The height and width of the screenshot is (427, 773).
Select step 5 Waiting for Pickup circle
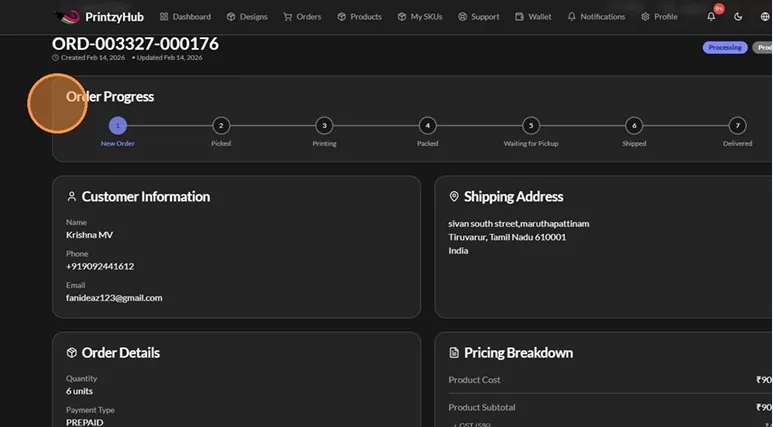pyautogui.click(x=531, y=126)
